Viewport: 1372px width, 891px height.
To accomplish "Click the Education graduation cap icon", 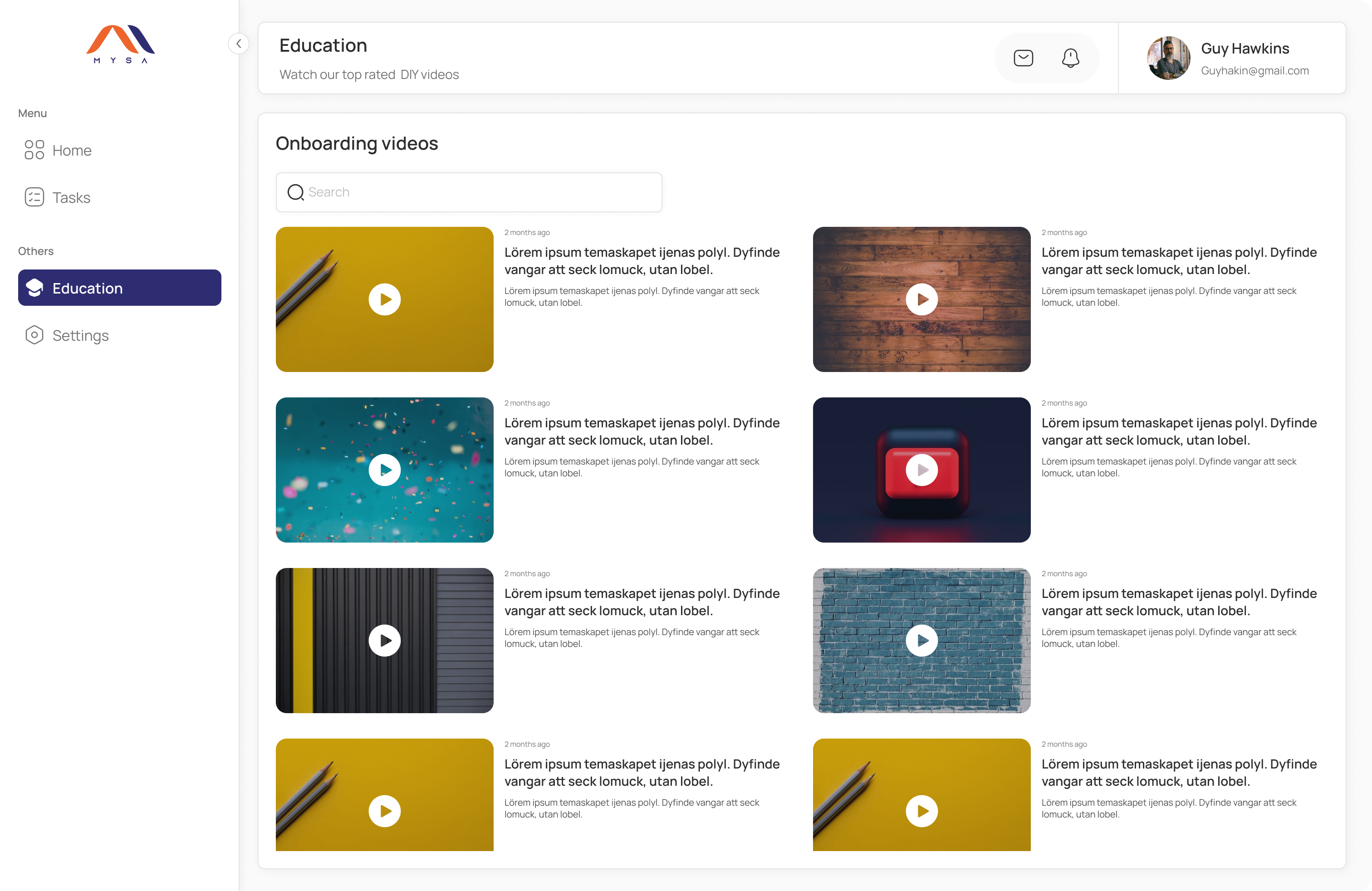I will pos(34,288).
